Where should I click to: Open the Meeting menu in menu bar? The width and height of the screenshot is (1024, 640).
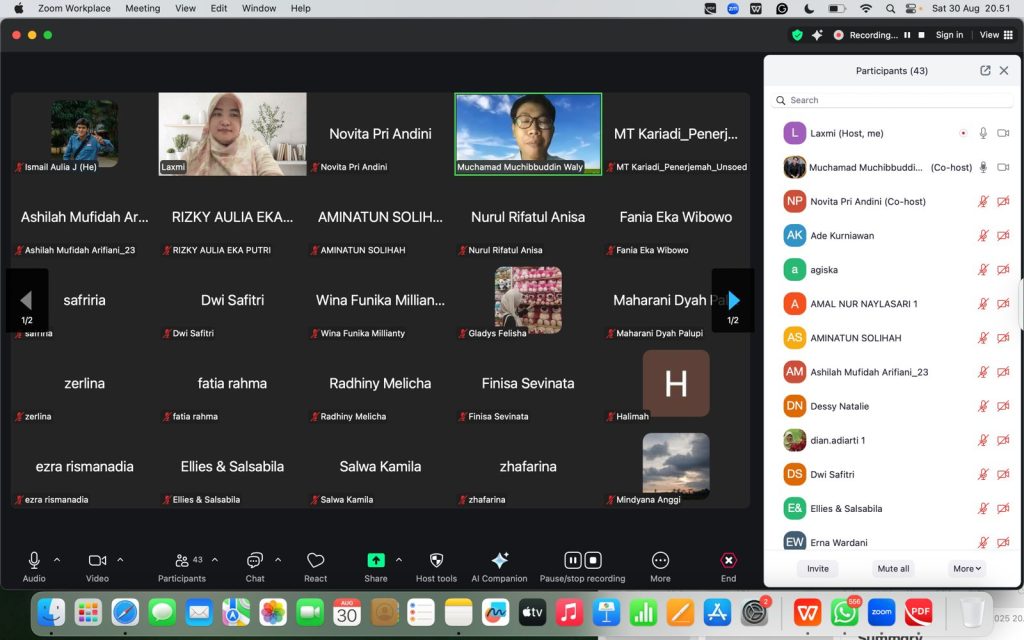[142, 8]
